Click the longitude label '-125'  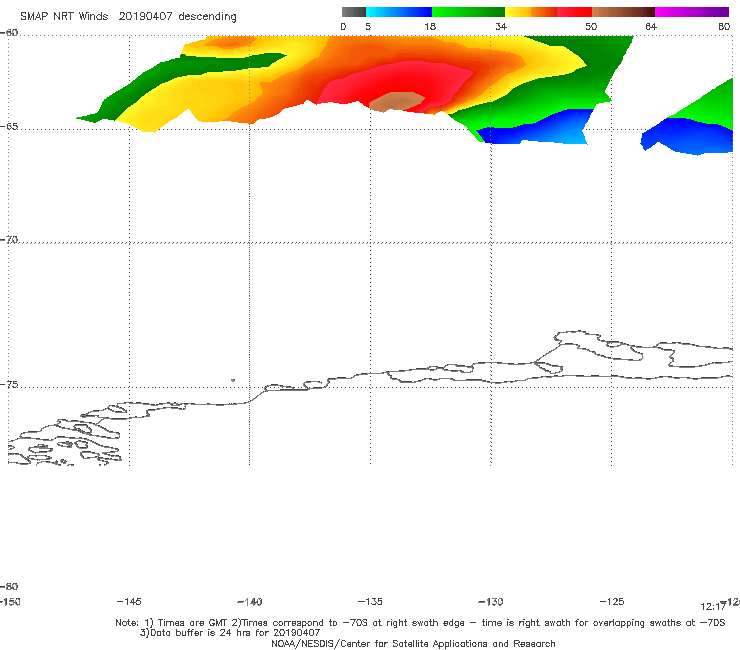[612, 601]
